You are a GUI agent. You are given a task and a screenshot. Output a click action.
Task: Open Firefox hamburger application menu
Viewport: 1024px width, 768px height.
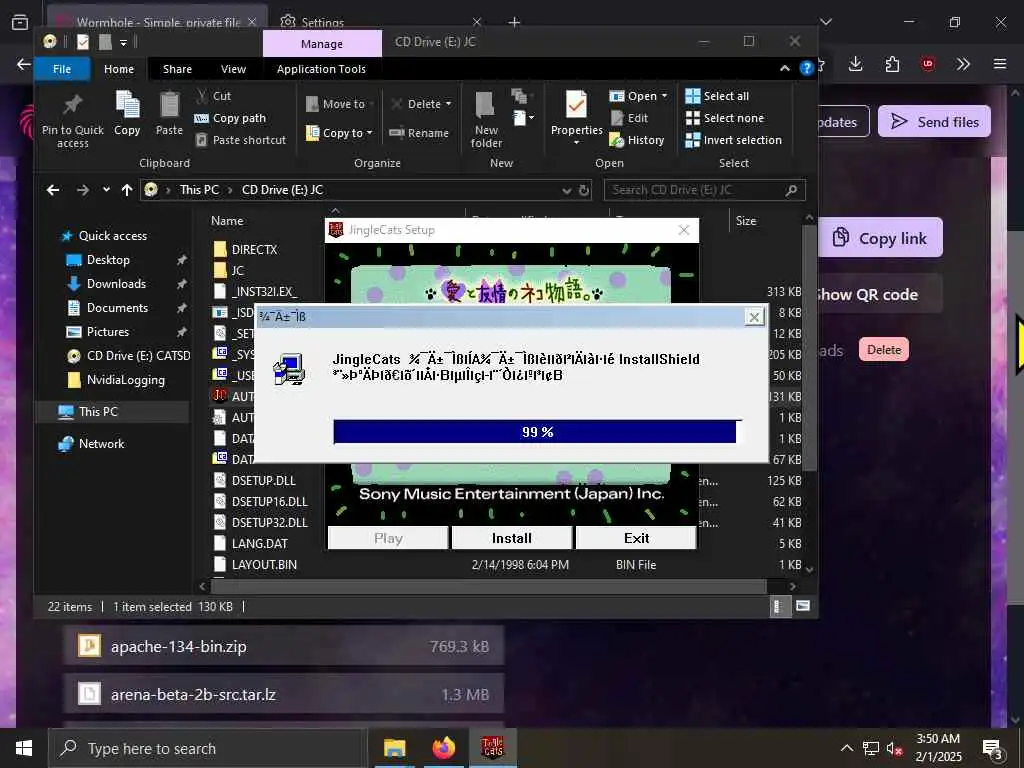(999, 64)
